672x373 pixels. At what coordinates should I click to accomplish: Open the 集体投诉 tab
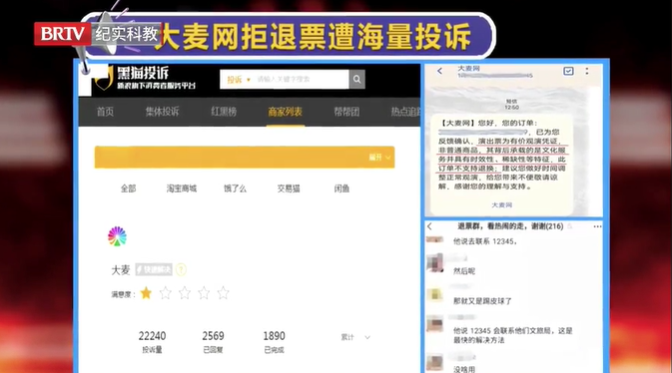162,112
